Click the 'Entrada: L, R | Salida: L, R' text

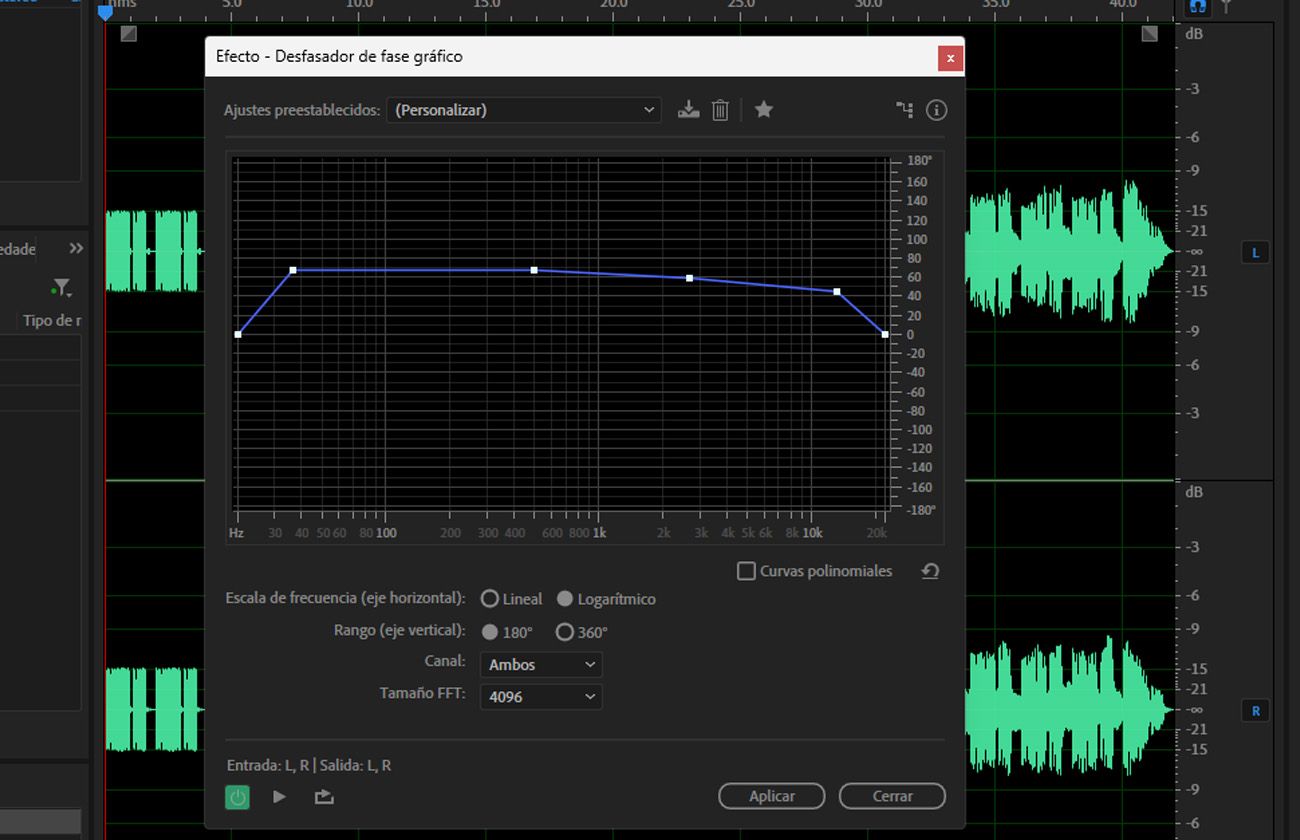pyautogui.click(x=309, y=765)
